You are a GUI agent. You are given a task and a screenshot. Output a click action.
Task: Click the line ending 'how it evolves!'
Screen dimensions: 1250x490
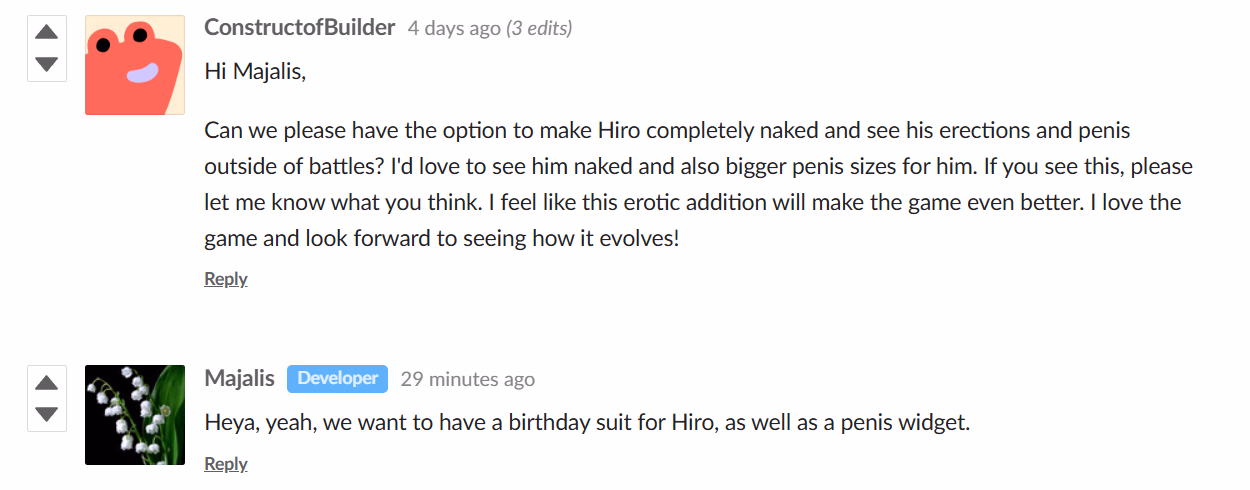(441, 239)
